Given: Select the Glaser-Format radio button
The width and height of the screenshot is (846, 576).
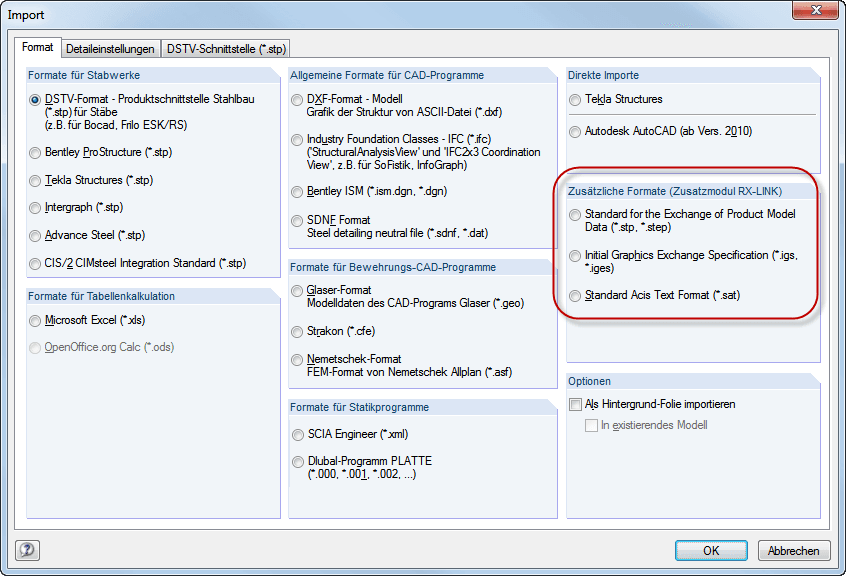Looking at the screenshot, I should click(297, 290).
